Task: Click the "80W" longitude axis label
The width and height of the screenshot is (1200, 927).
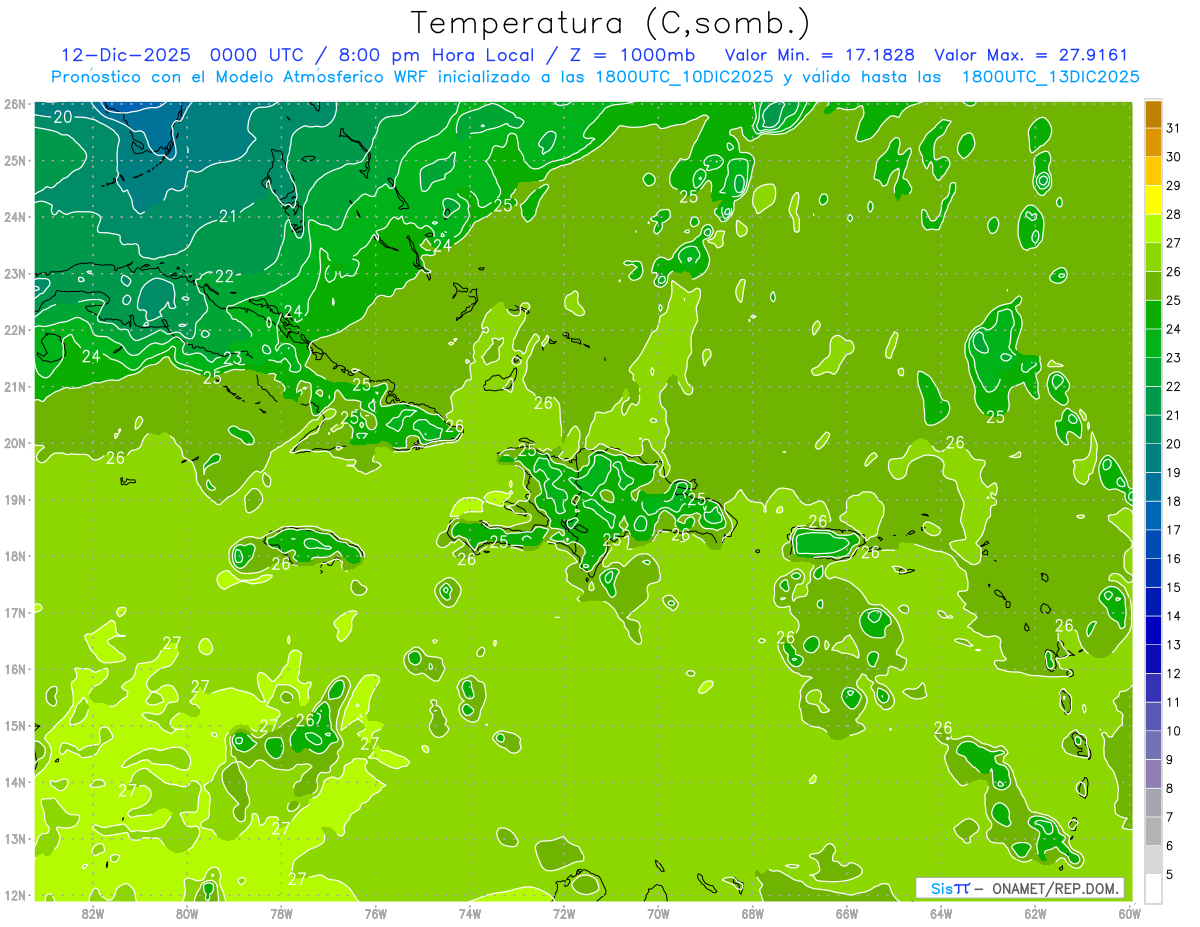Action: coord(187,913)
